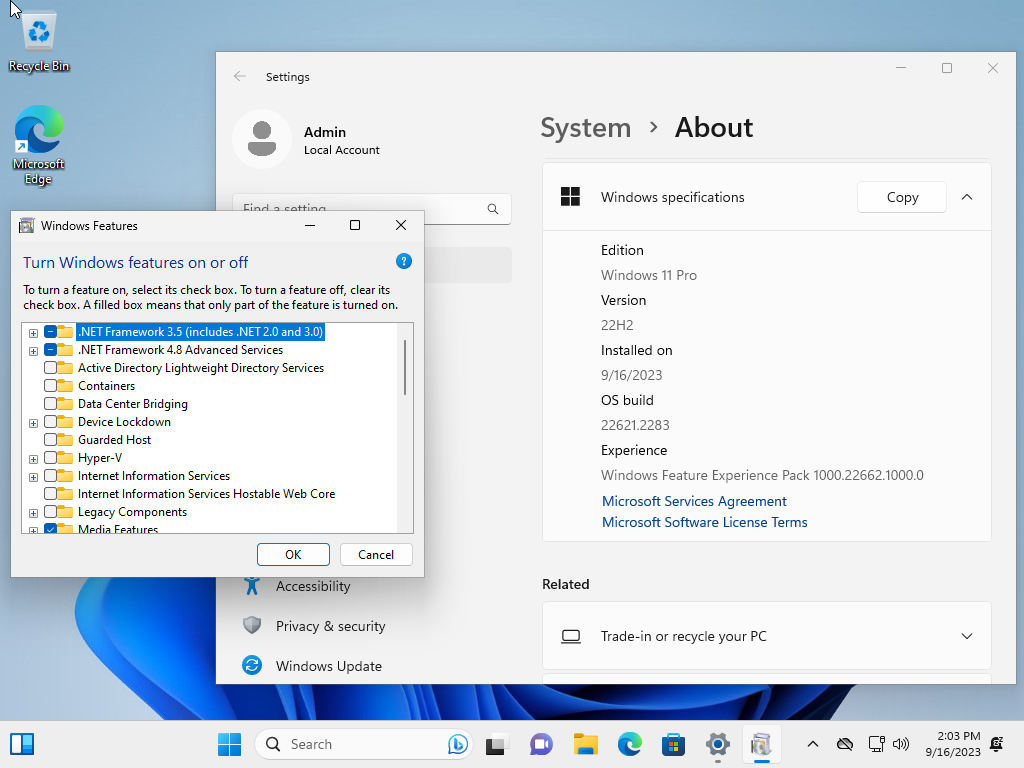Open Microsoft Store taskbar icon
1024x768 pixels.
click(673, 744)
